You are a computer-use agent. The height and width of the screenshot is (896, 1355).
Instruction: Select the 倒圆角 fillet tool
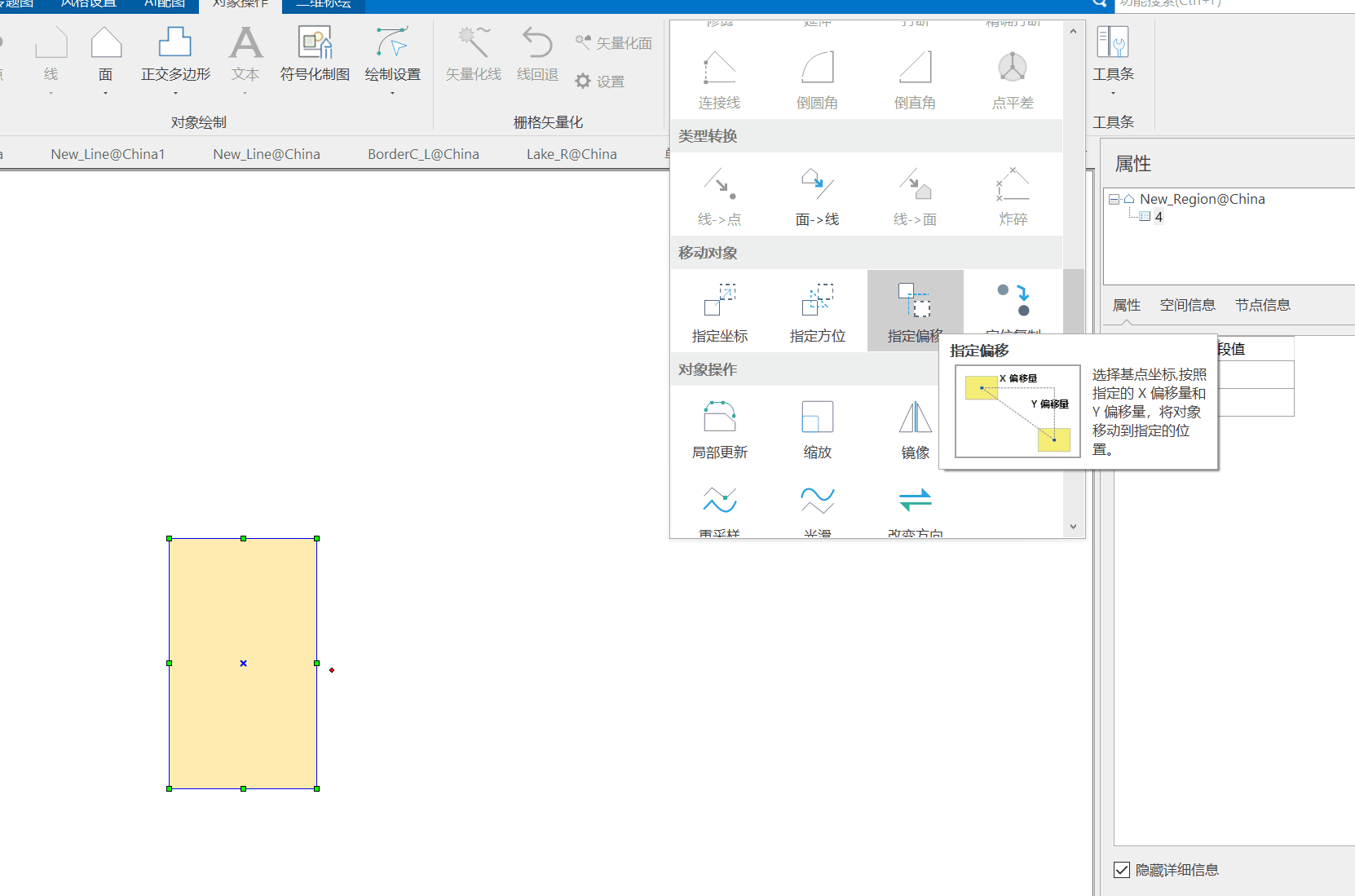[817, 79]
